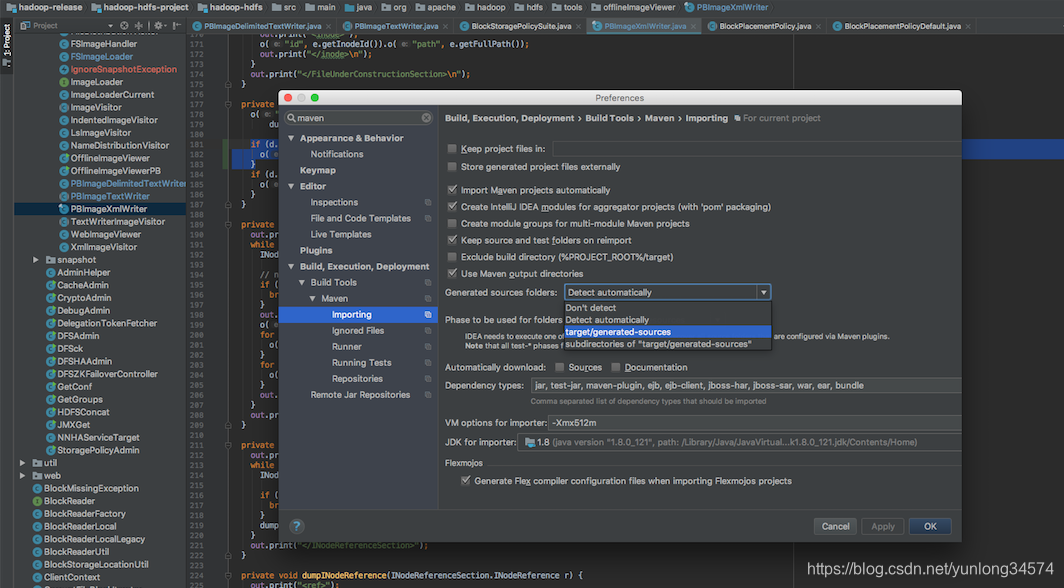Close the BlockPlacementPolicyDefault.java tab with its X

click(x=968, y=26)
